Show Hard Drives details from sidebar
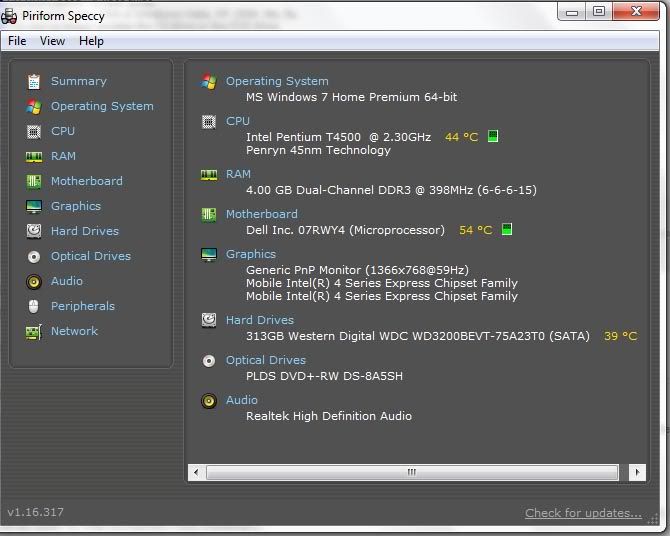This screenshot has height=536, width=670. (85, 231)
